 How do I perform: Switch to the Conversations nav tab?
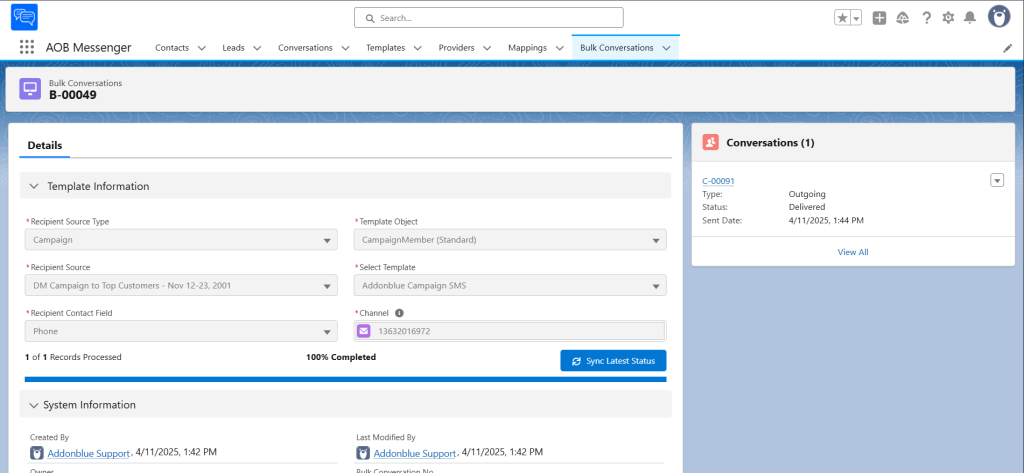click(305, 48)
